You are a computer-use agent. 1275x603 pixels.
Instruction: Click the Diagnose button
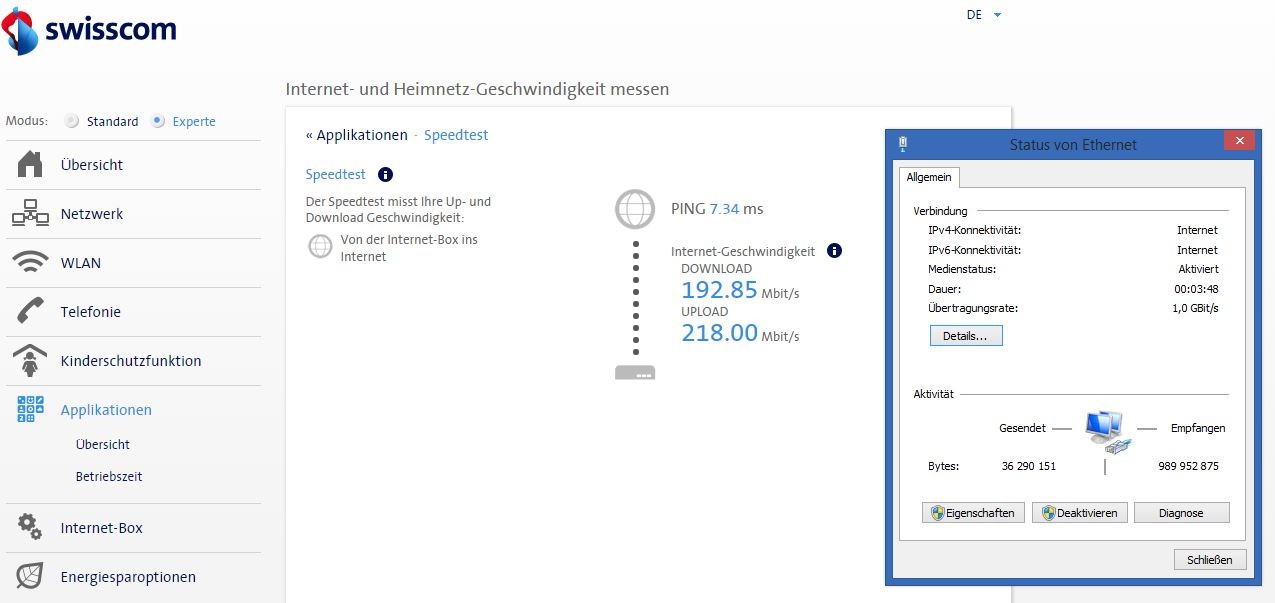pyautogui.click(x=1181, y=513)
